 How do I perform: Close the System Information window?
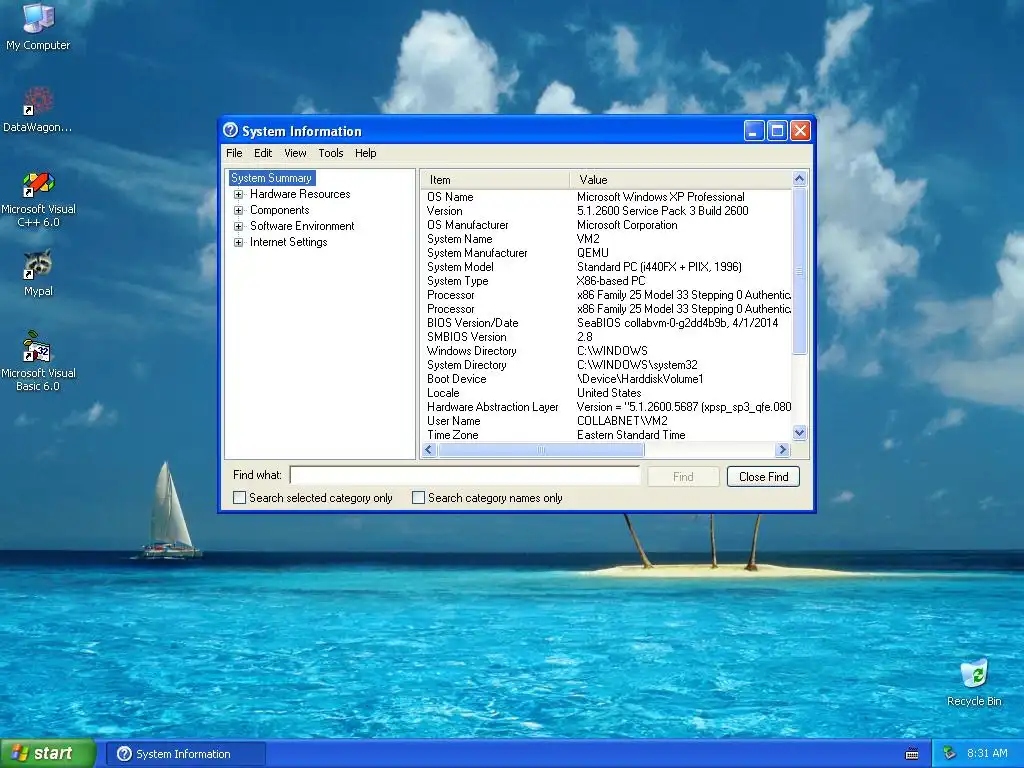800,131
